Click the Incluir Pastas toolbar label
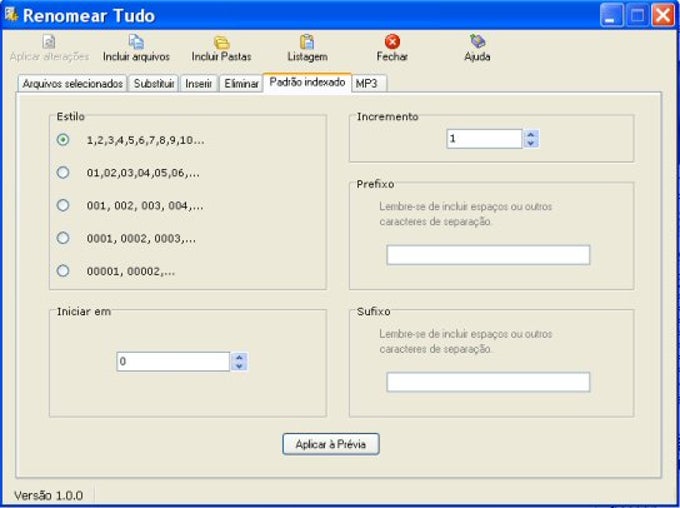The image size is (680, 508). [x=222, y=57]
